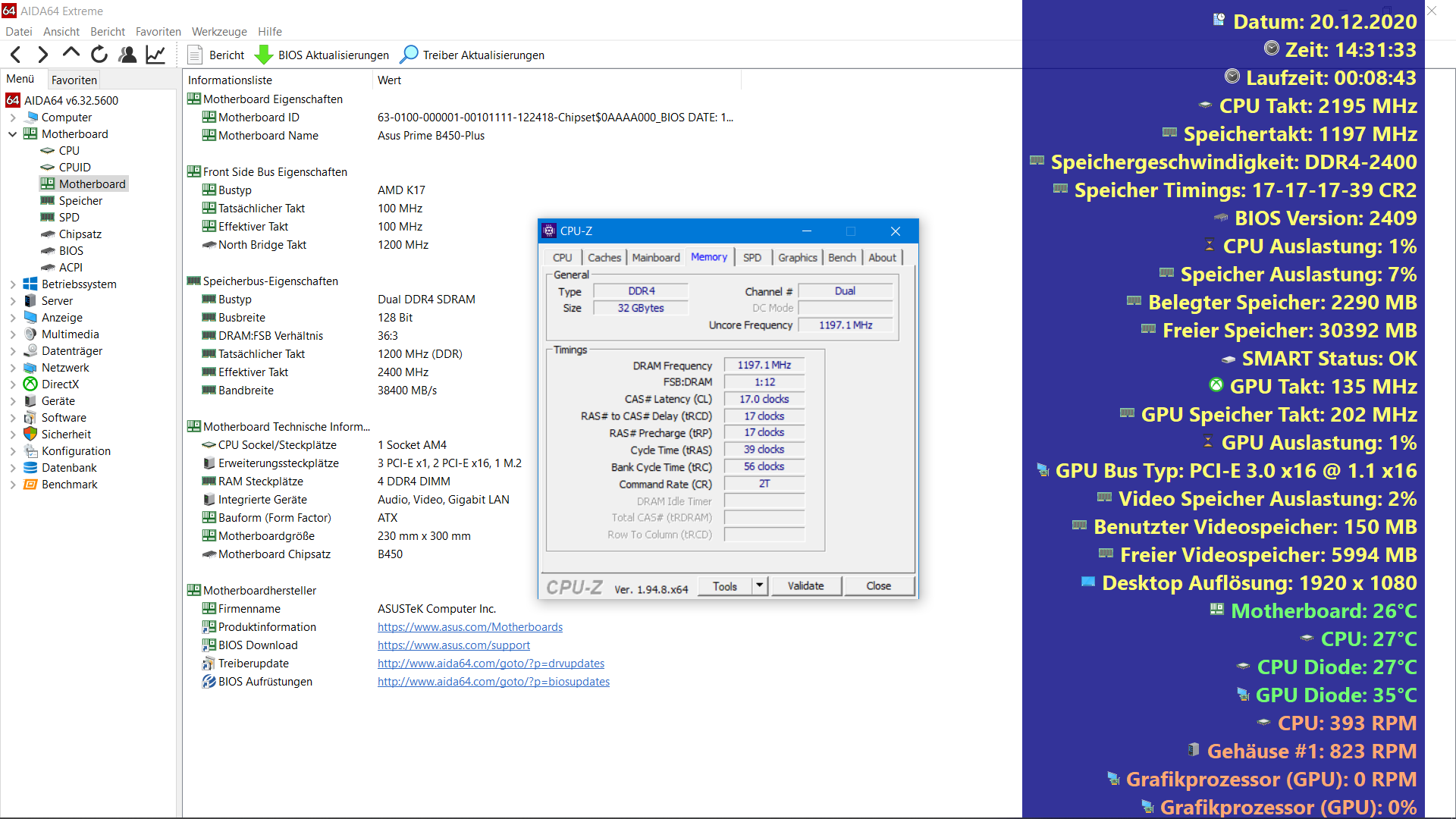The image size is (1456, 819).
Task: Click the Validate button in CPU-Z
Action: pyautogui.click(x=805, y=585)
